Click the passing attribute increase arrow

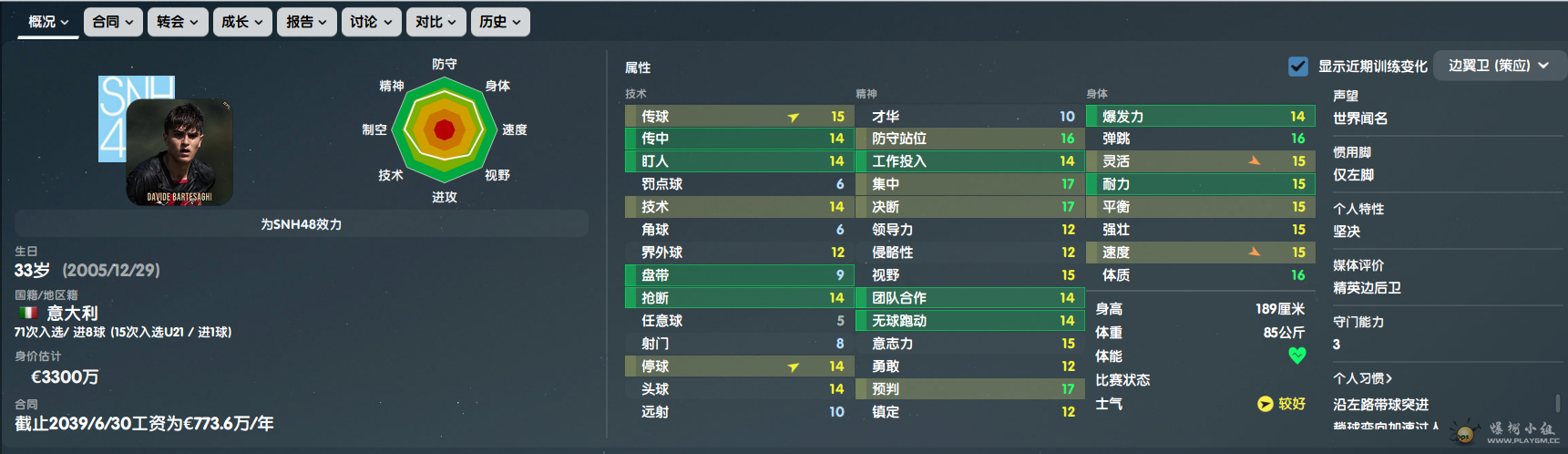tap(794, 117)
